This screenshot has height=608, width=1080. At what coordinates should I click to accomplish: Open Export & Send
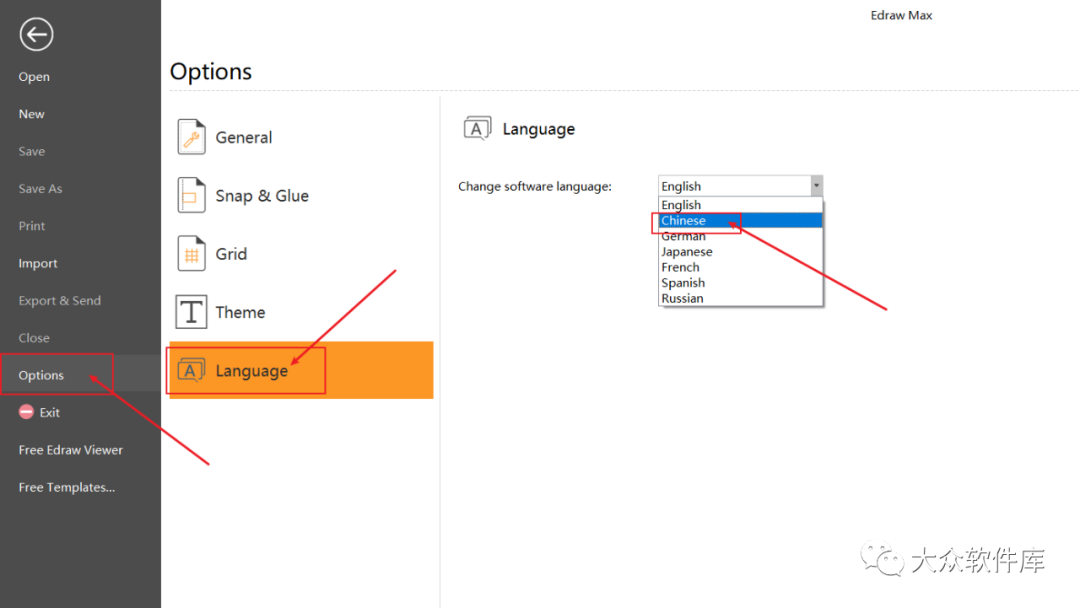(59, 300)
